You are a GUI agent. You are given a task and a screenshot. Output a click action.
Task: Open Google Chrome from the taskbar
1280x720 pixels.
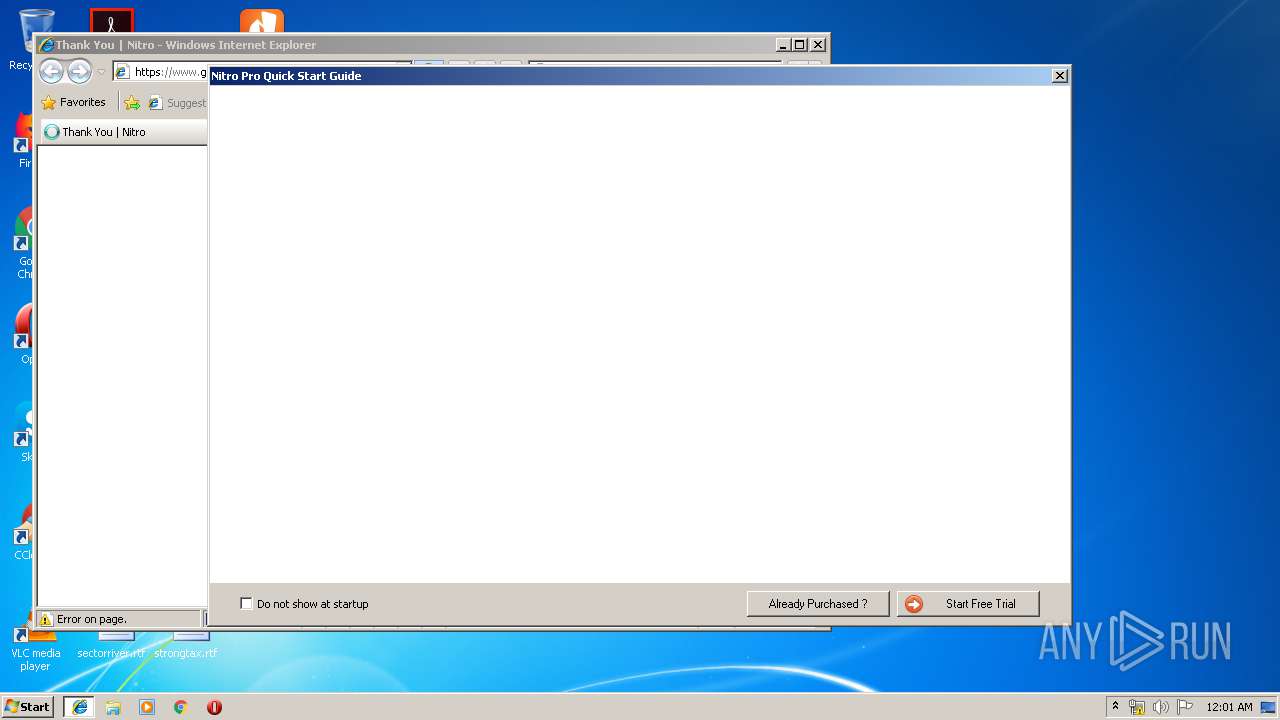(181, 707)
